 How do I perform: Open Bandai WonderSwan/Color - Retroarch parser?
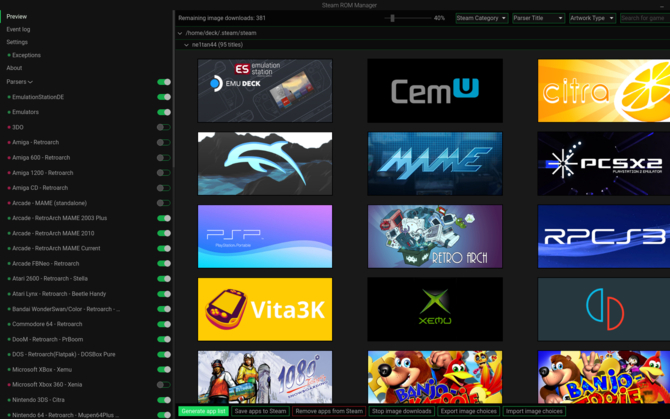(66, 309)
